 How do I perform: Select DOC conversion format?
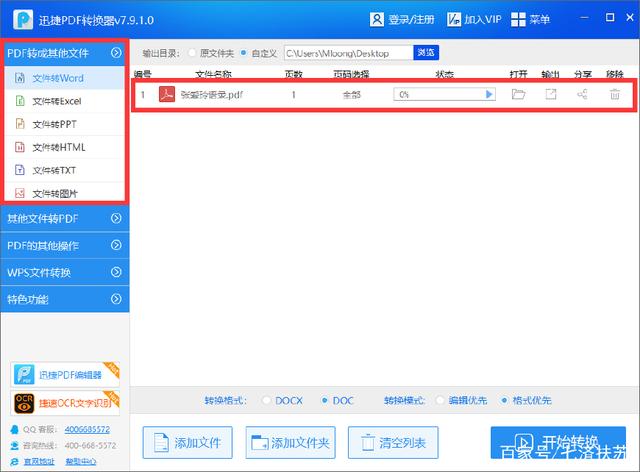coord(324,401)
